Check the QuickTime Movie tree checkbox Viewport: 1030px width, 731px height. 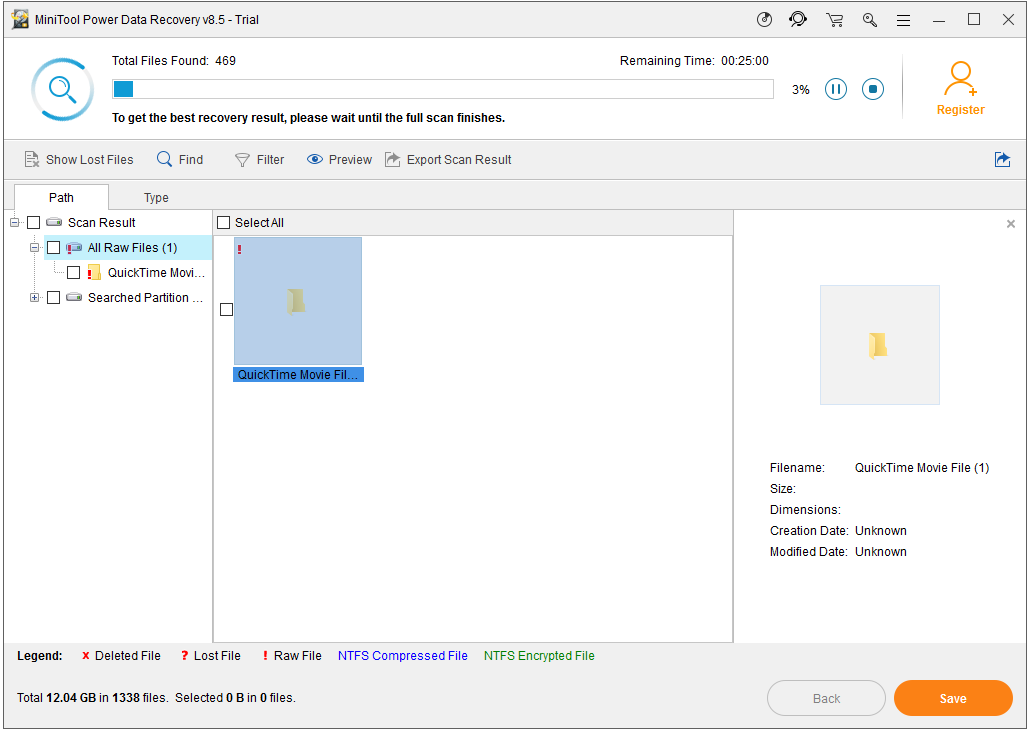pyautogui.click(x=74, y=273)
